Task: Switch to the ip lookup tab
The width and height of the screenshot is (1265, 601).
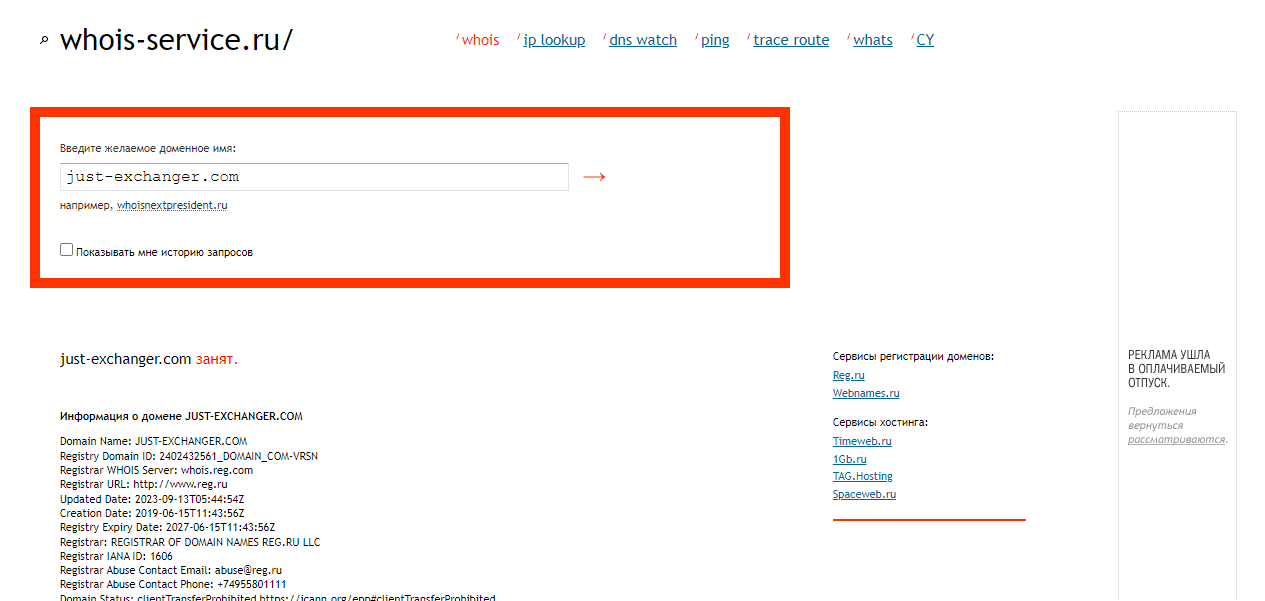Action: pos(554,40)
